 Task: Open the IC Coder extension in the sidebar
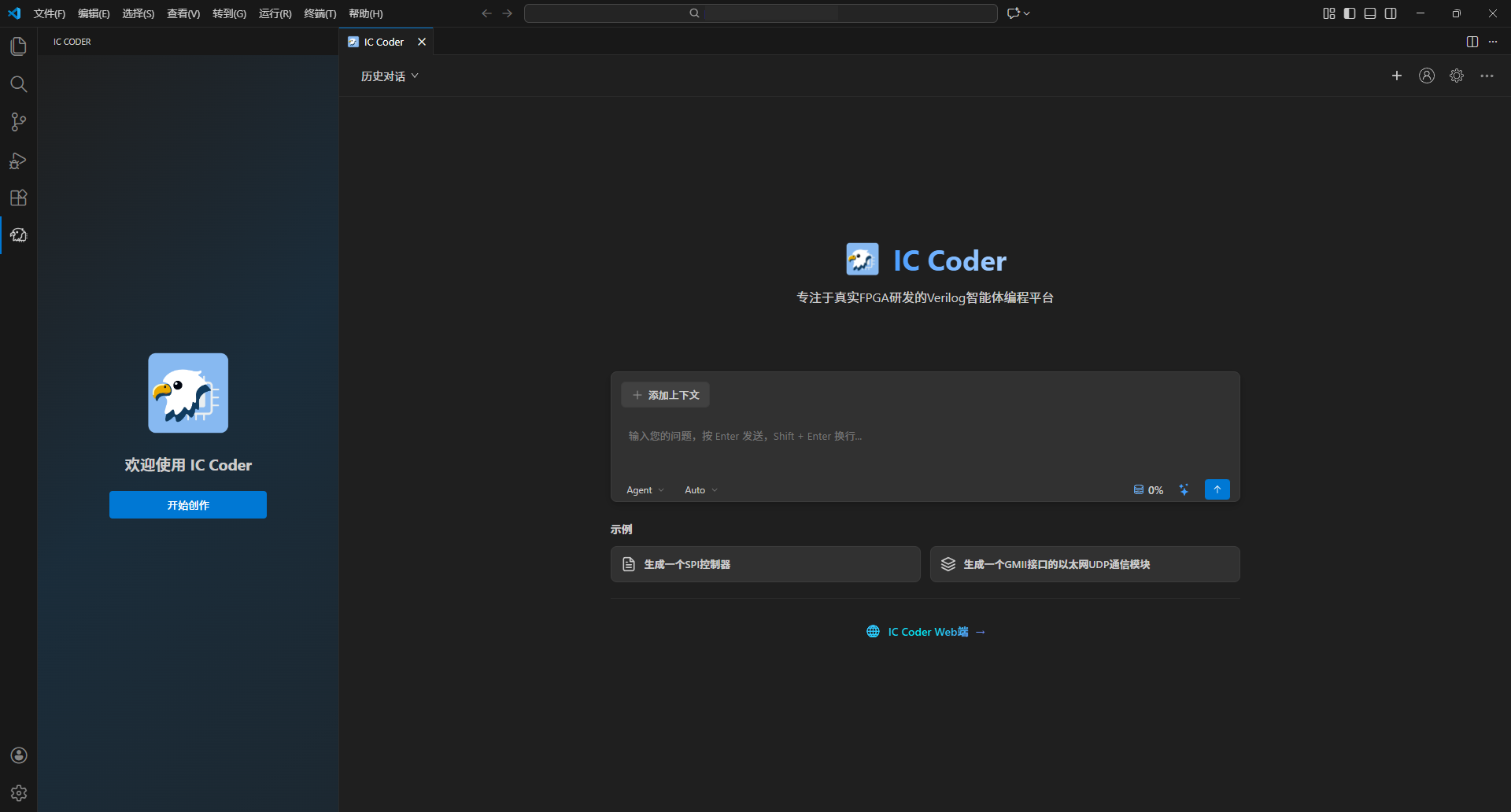pos(18,235)
